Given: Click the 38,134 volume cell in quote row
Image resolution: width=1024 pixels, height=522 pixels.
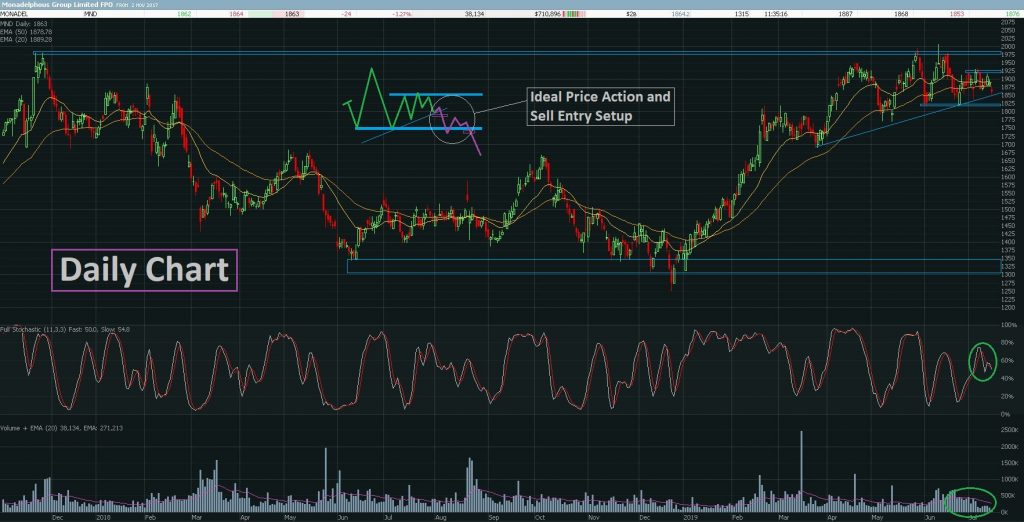Looking at the screenshot, I should (473, 14).
